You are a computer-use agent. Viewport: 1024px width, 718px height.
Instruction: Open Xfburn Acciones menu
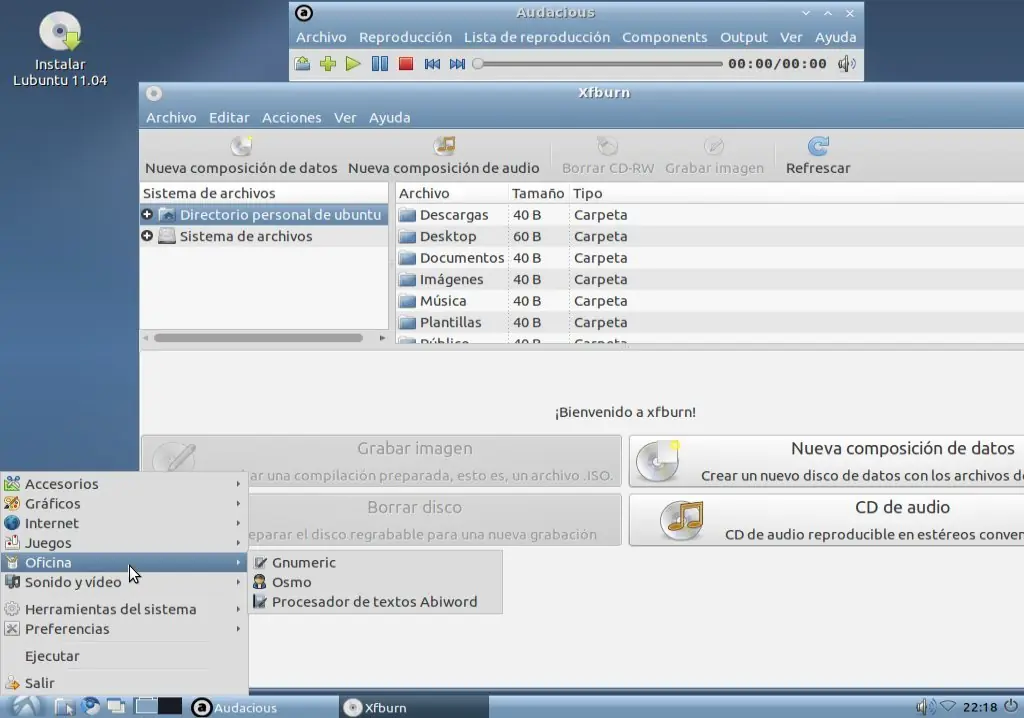291,118
